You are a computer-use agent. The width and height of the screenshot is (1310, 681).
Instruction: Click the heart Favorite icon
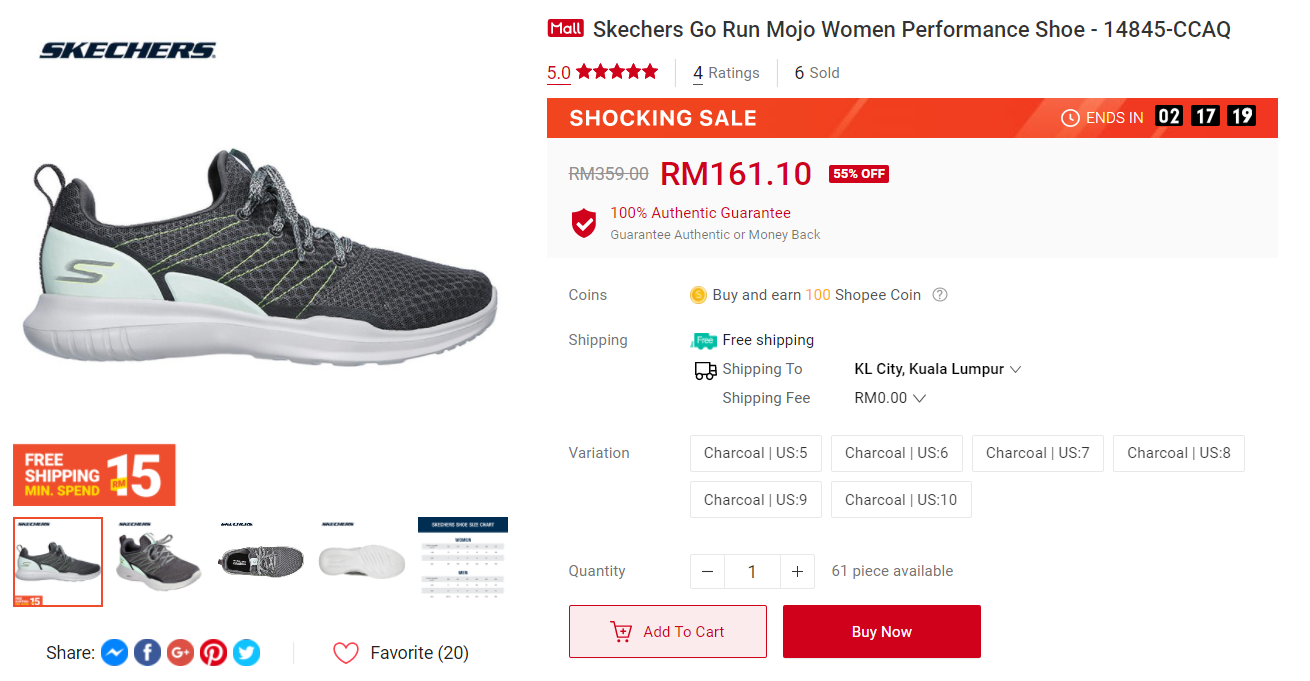346,653
